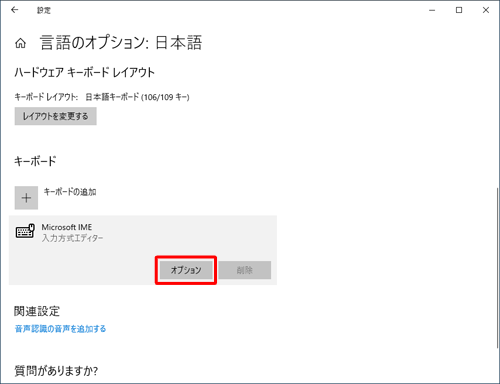Click the キーボードの追加 label
This screenshot has width=500, height=384.
pyautogui.click(x=70, y=192)
